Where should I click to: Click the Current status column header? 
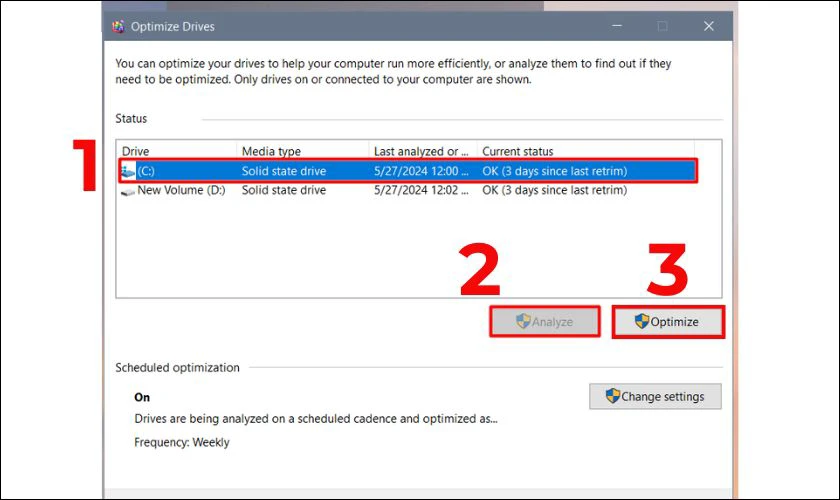[x=518, y=151]
